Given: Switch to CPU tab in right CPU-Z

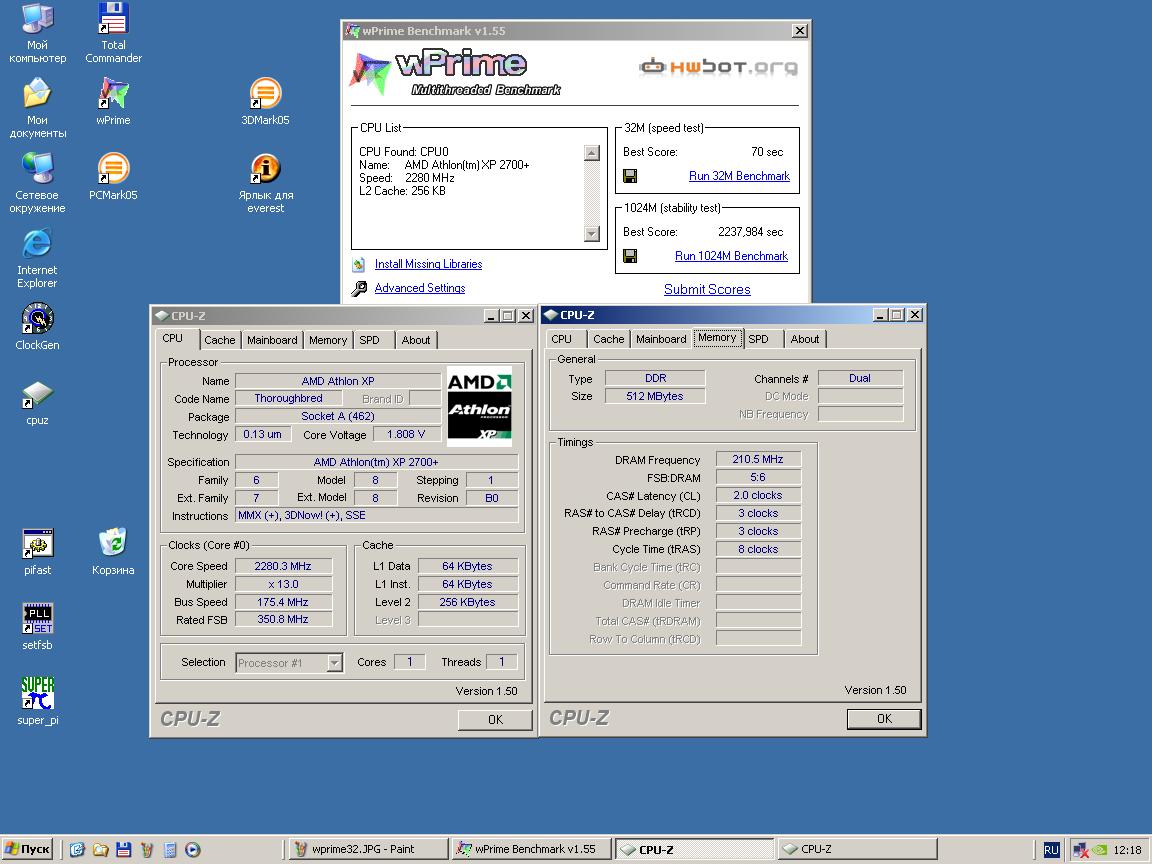Looking at the screenshot, I should (x=561, y=339).
